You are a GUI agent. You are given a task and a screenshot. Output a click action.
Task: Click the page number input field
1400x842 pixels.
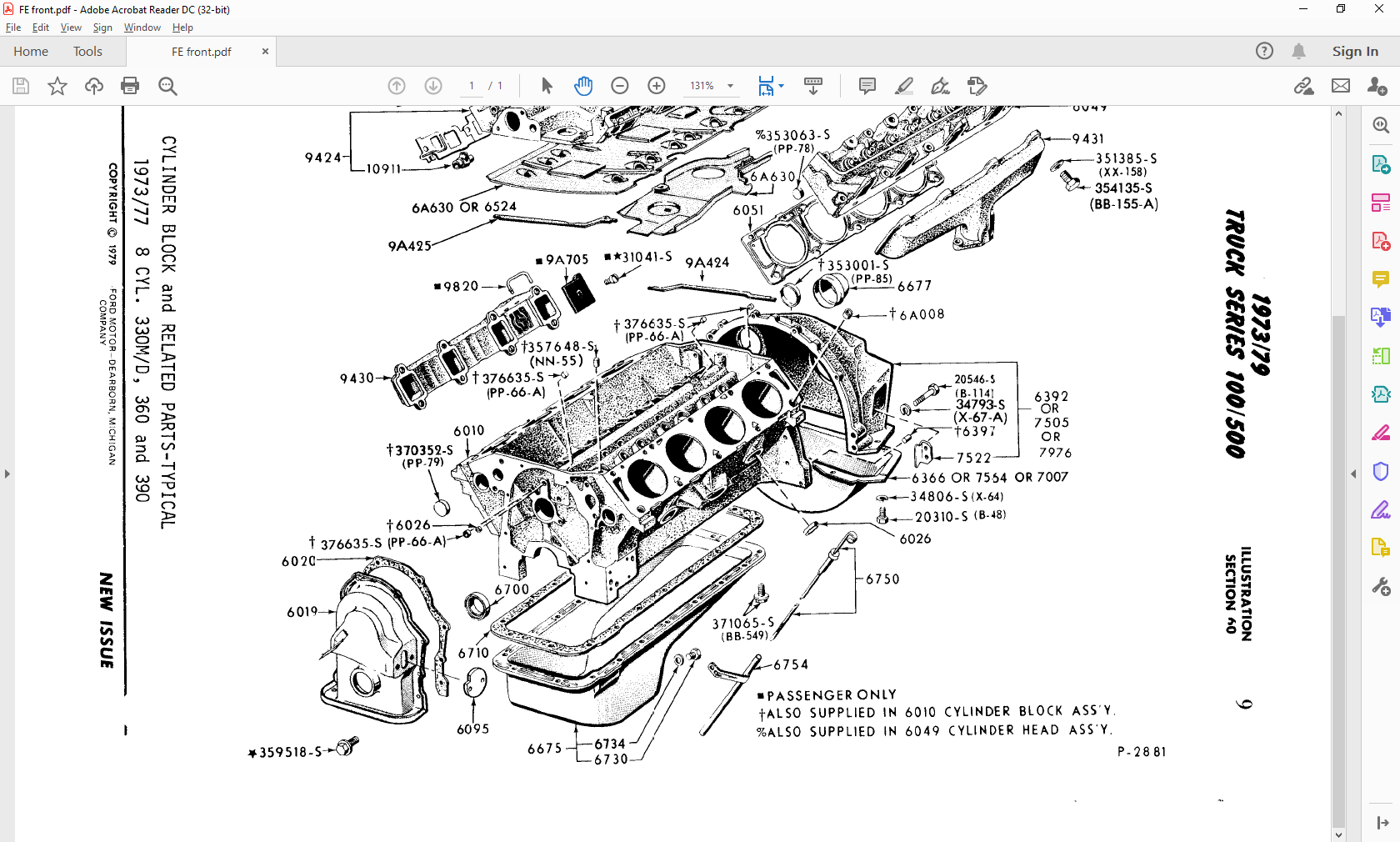(471, 86)
